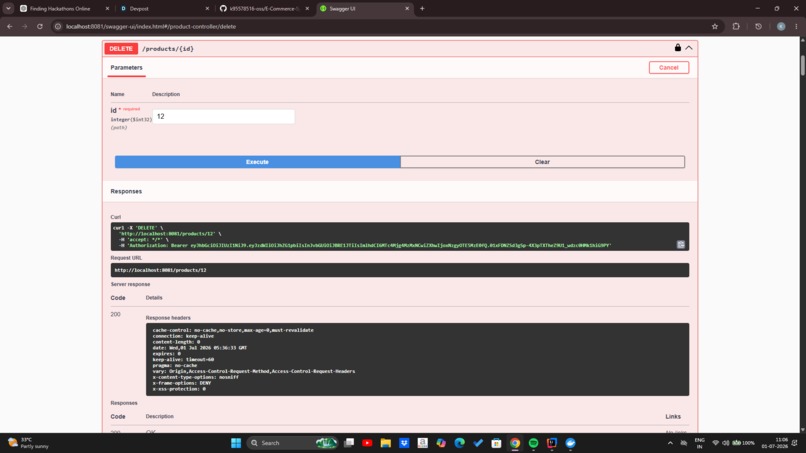Click the 200 server response code
806x453 pixels.
116,314
